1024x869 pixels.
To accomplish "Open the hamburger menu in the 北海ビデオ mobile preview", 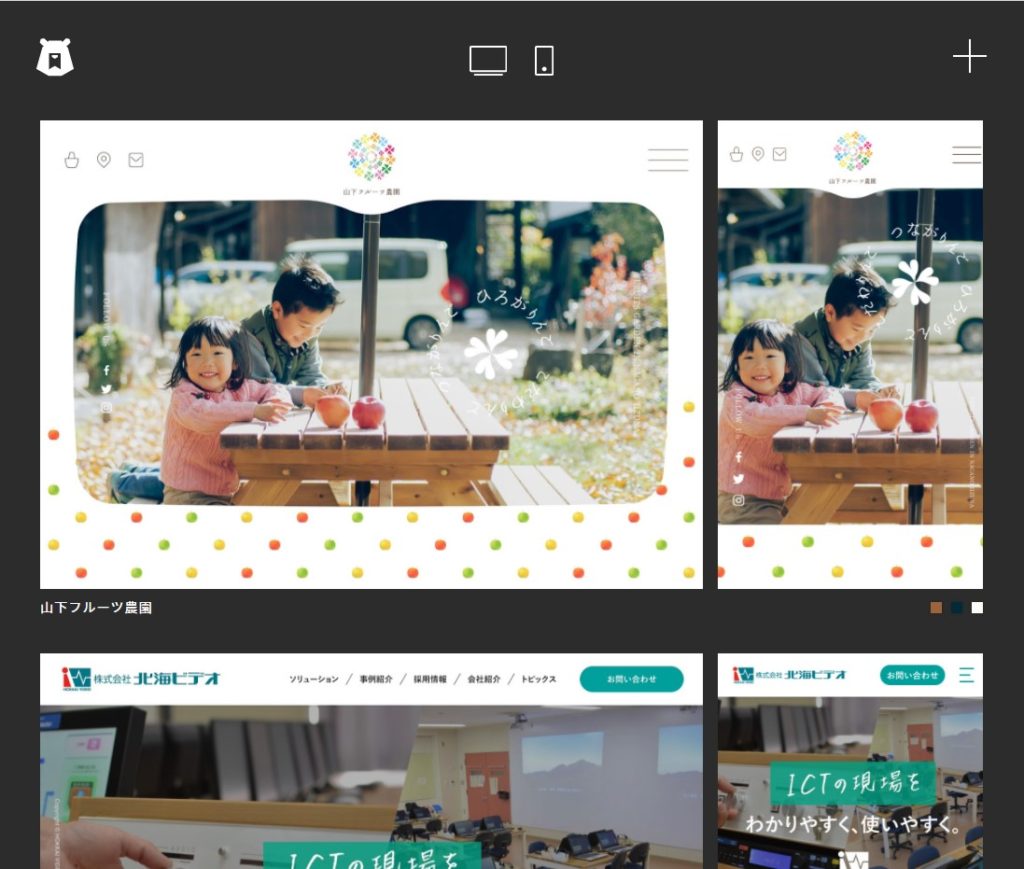I will (x=966, y=676).
